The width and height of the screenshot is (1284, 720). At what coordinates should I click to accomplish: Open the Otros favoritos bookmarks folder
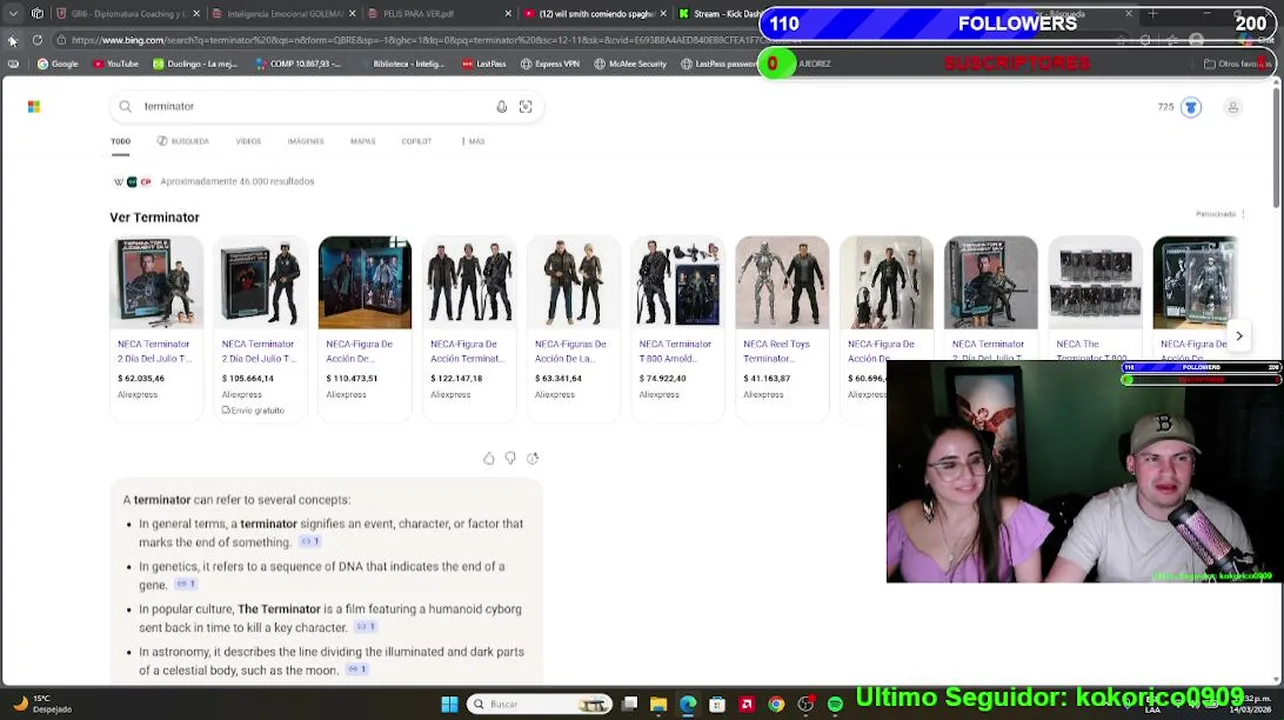click(x=1236, y=64)
